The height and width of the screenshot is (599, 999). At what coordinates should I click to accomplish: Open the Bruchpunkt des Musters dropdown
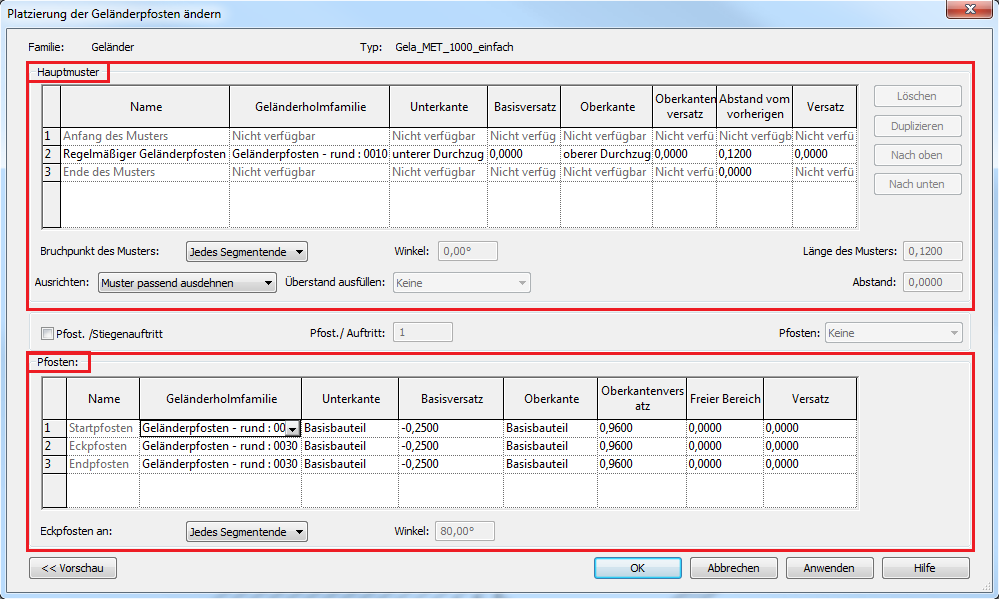[246, 251]
